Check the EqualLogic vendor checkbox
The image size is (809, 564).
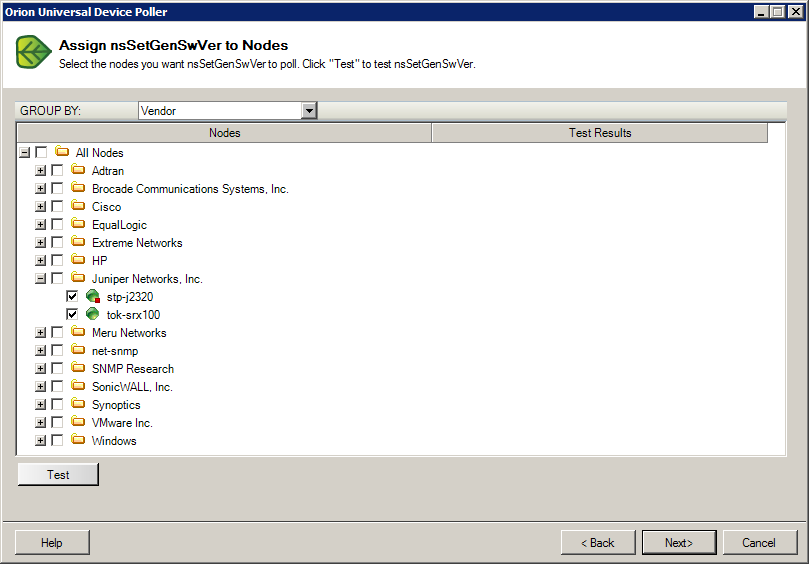coord(57,224)
